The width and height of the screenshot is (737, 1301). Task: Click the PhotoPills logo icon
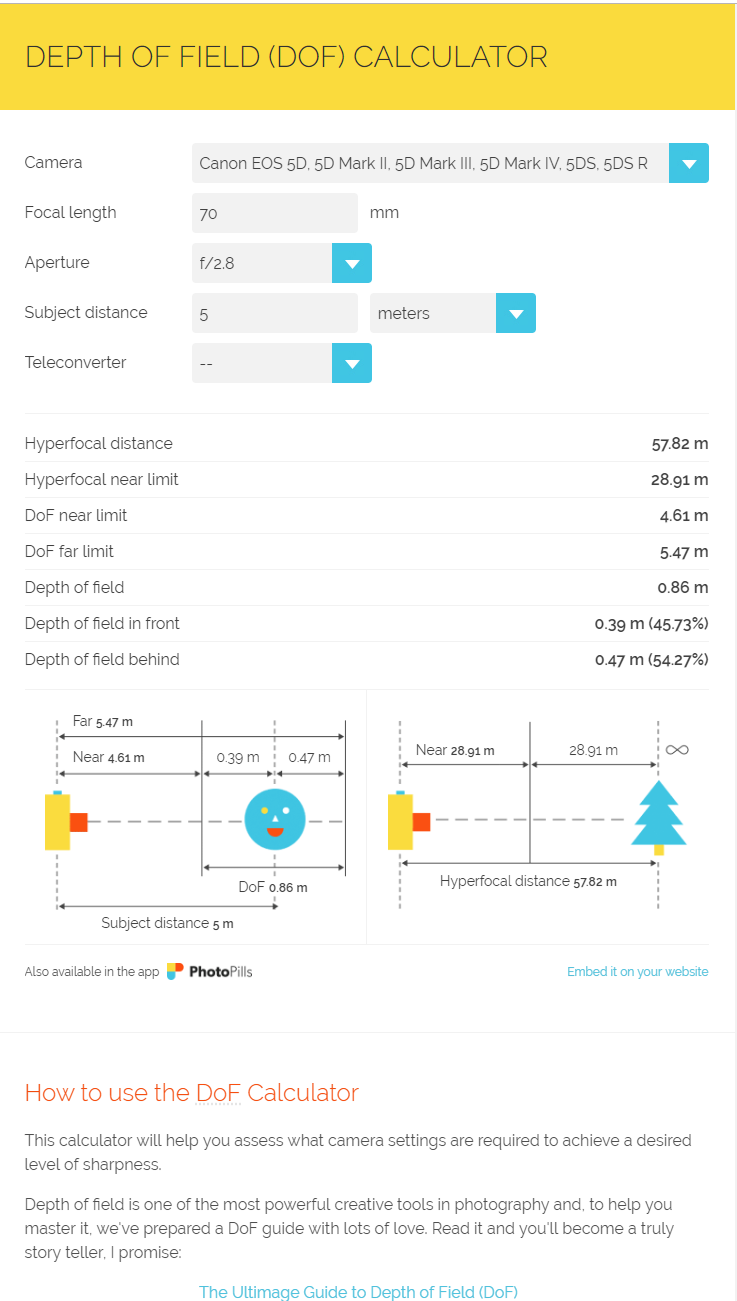click(x=175, y=971)
